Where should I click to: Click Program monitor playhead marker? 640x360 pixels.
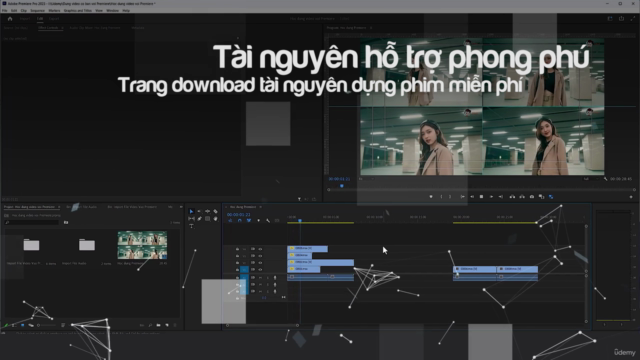click(342, 186)
